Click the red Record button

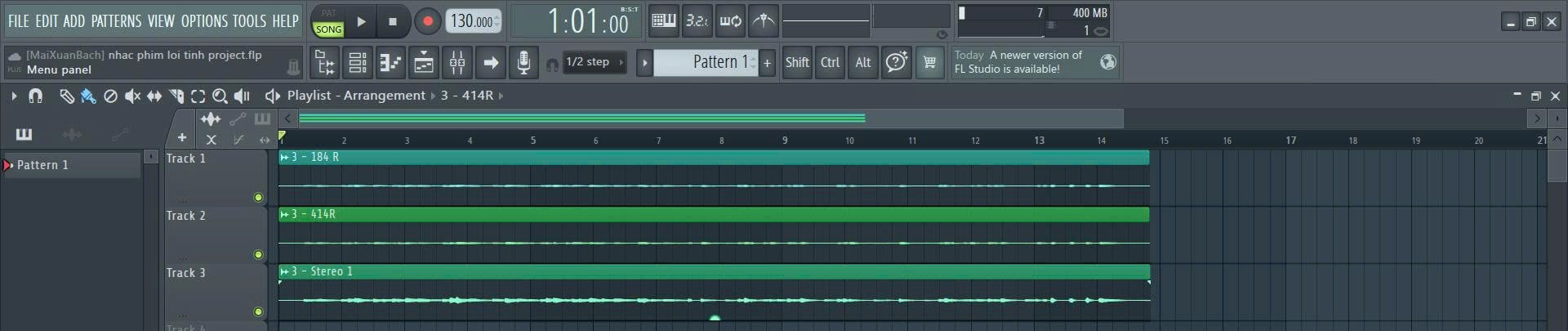(427, 22)
